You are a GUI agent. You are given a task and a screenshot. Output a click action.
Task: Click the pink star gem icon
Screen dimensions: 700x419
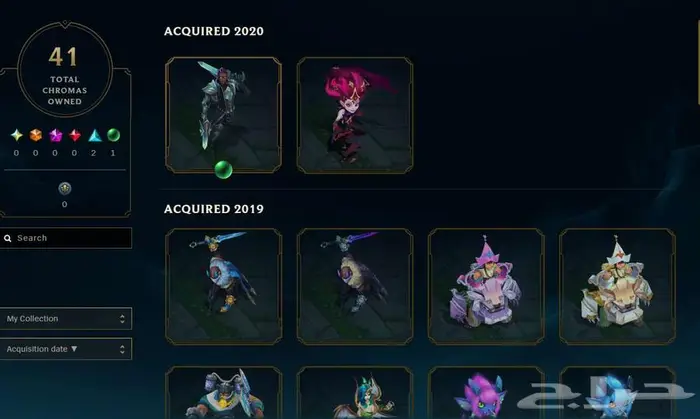(x=55, y=135)
